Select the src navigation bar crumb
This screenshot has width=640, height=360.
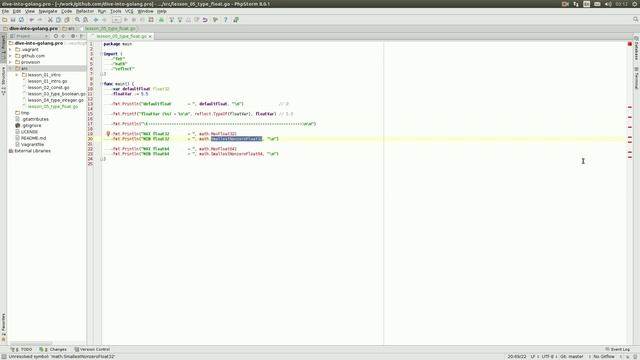click(x=69, y=29)
